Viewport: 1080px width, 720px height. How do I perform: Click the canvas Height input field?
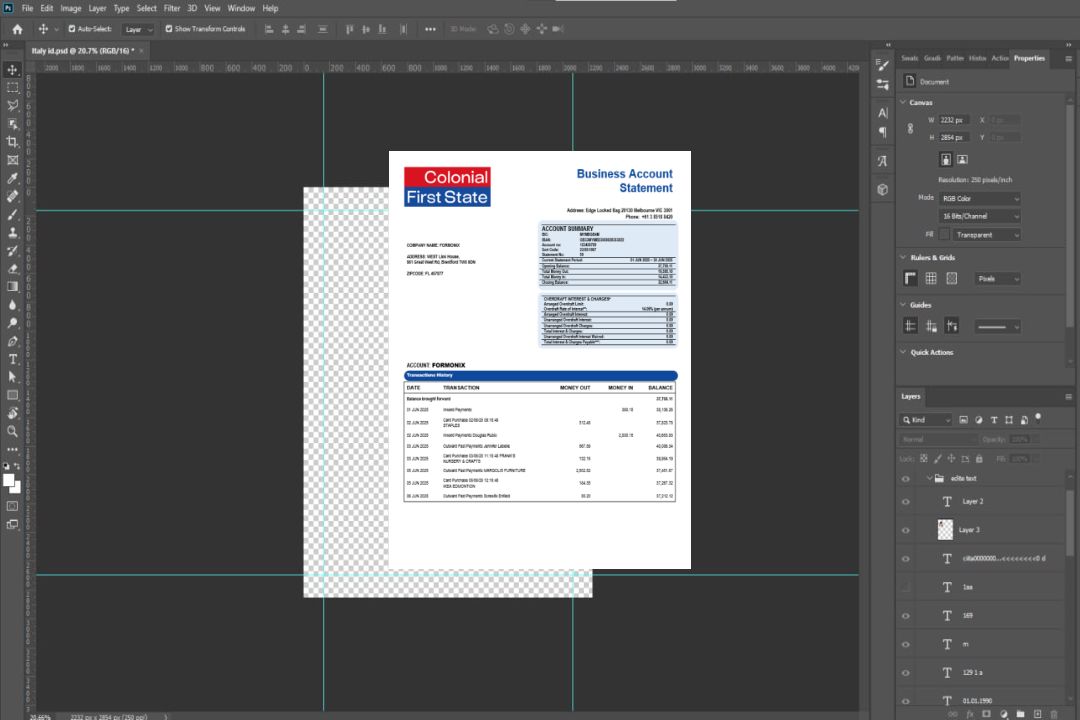[x=953, y=138]
